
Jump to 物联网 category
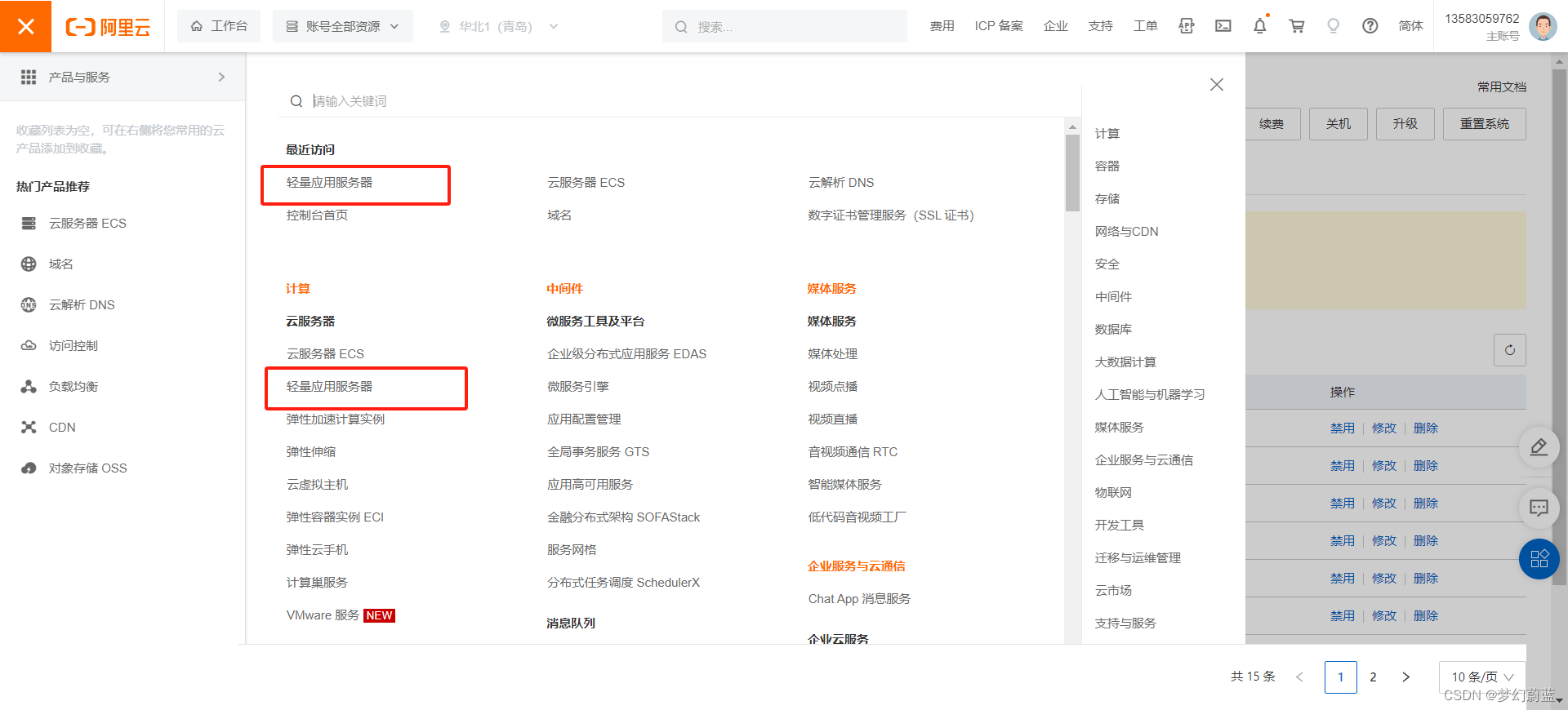click(1114, 493)
